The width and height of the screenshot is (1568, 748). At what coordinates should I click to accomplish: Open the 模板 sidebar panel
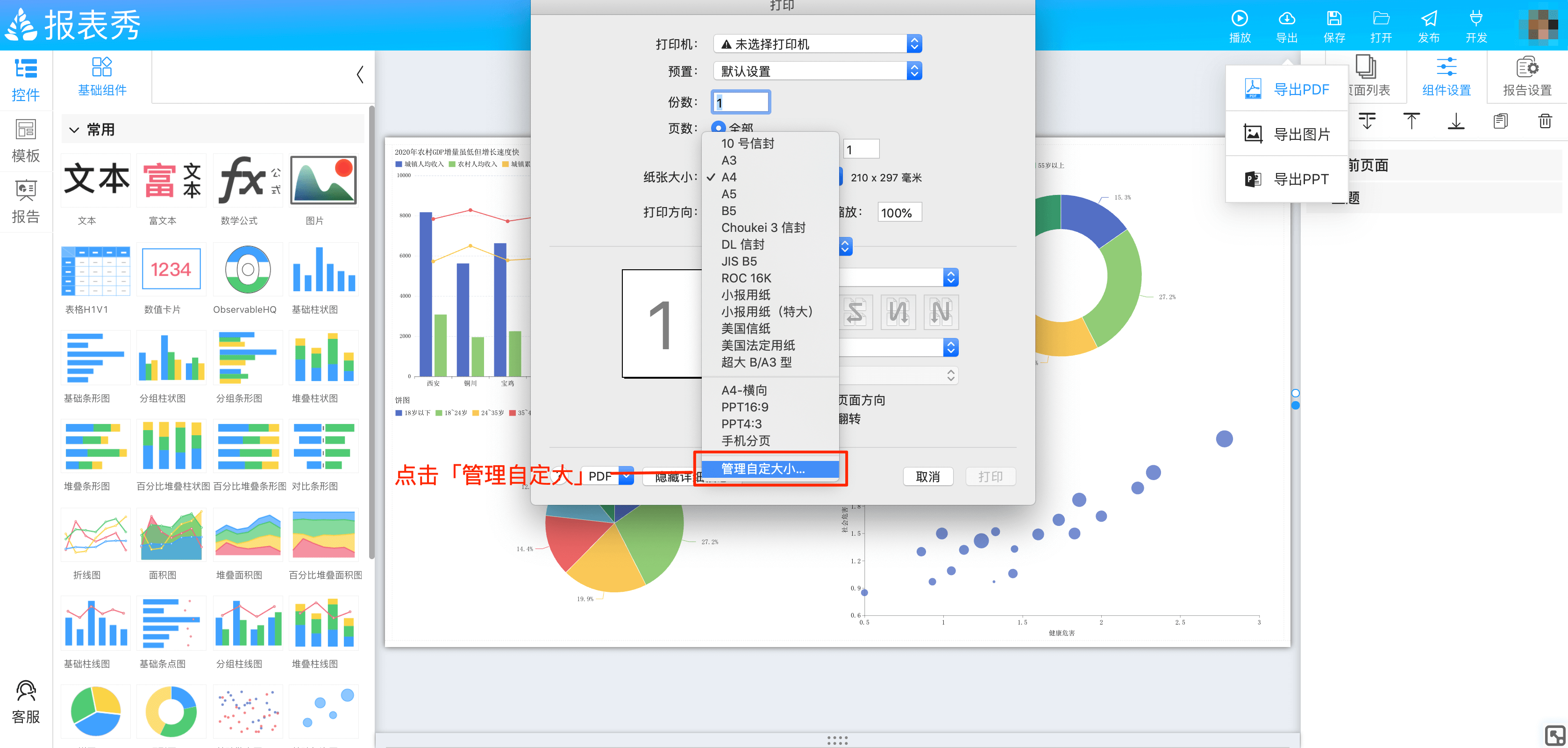click(x=26, y=141)
